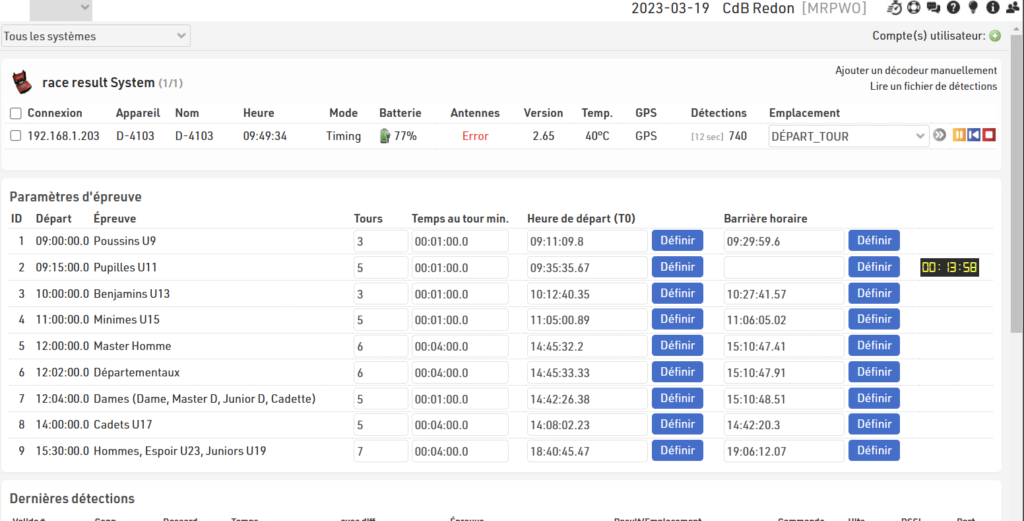This screenshot has width=1024, height=521.
Task: Click the Tours field for Hommes, Espoir U23
Action: 381,451
